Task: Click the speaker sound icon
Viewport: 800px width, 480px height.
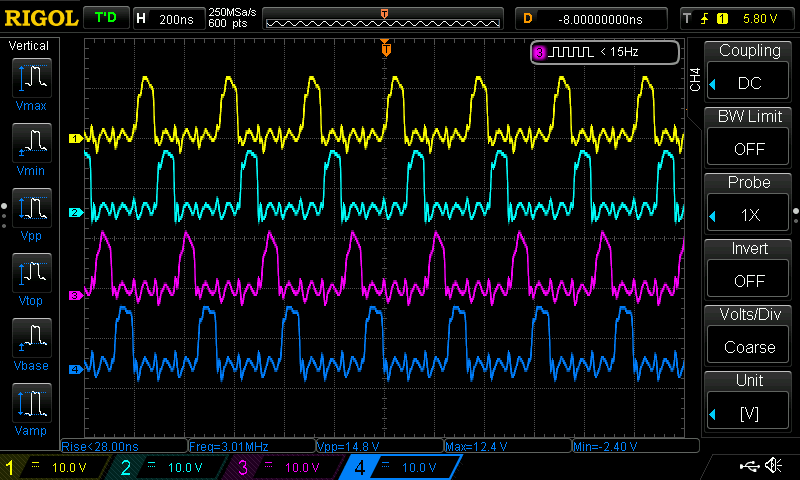Action: tap(772, 465)
